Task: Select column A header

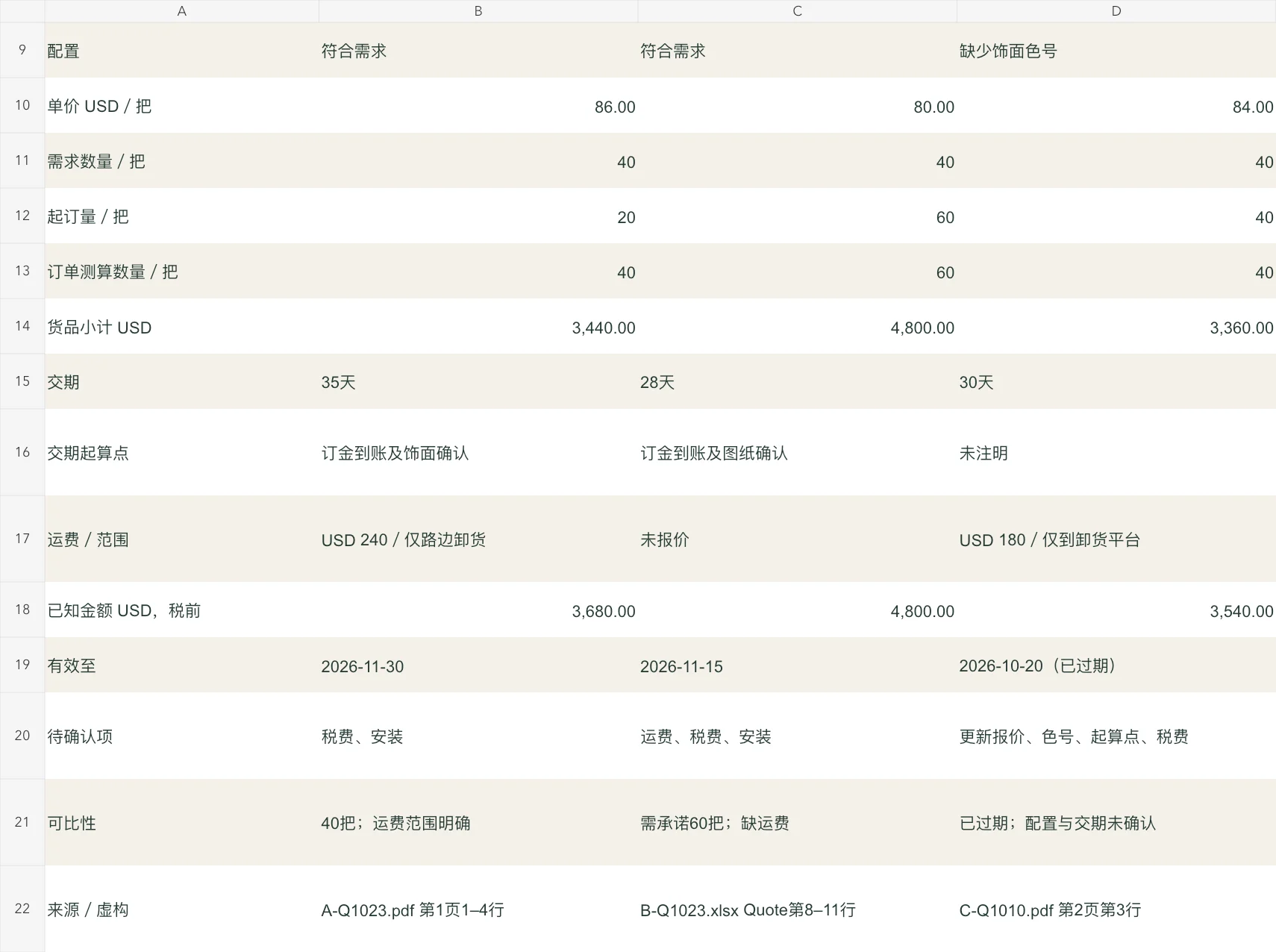Action: (182, 11)
